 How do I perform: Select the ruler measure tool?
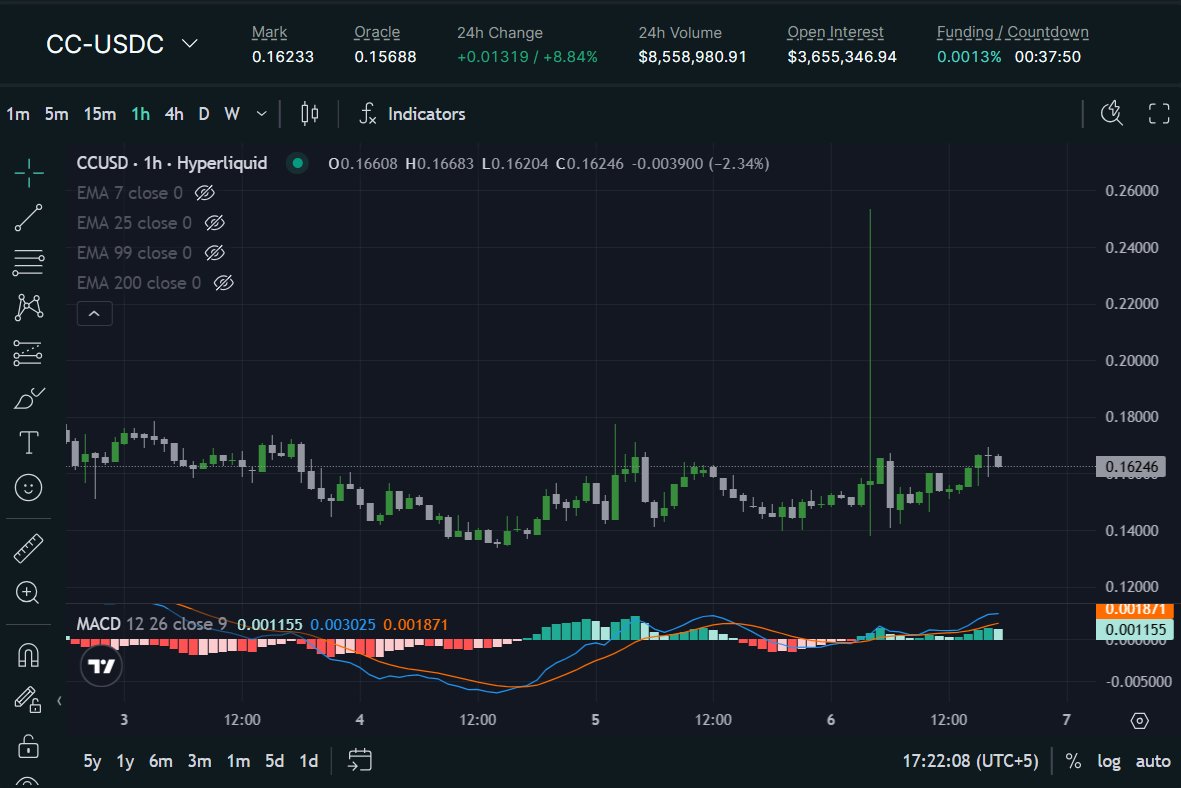pyautogui.click(x=29, y=548)
